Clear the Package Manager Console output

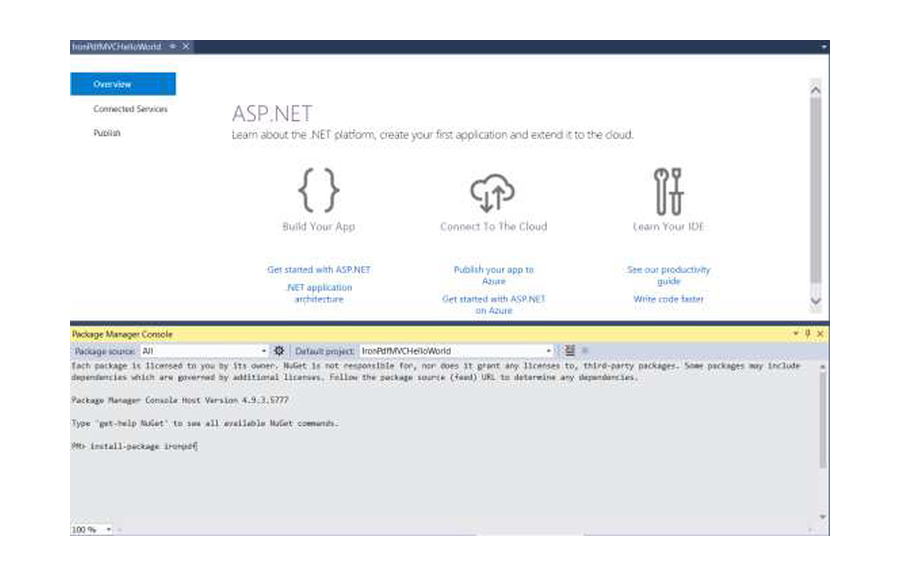569,351
